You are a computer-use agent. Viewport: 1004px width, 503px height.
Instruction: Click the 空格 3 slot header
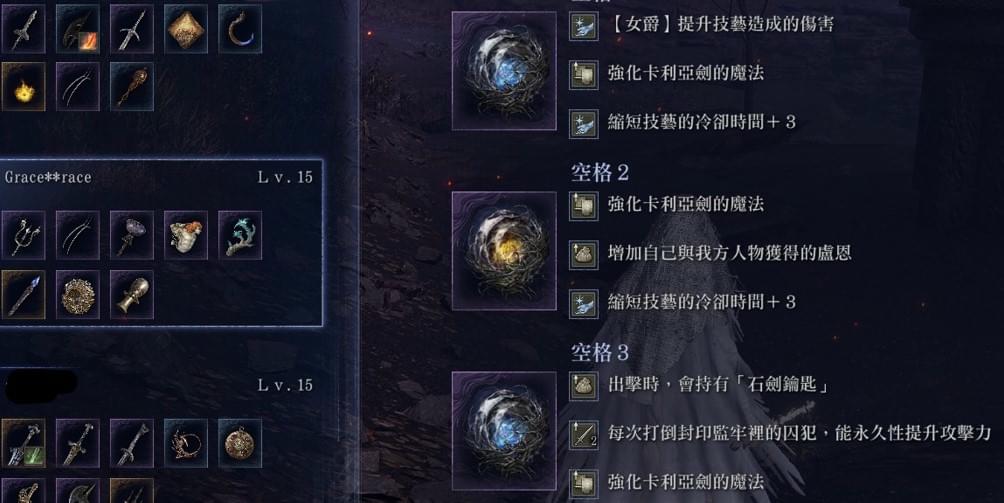click(x=600, y=352)
